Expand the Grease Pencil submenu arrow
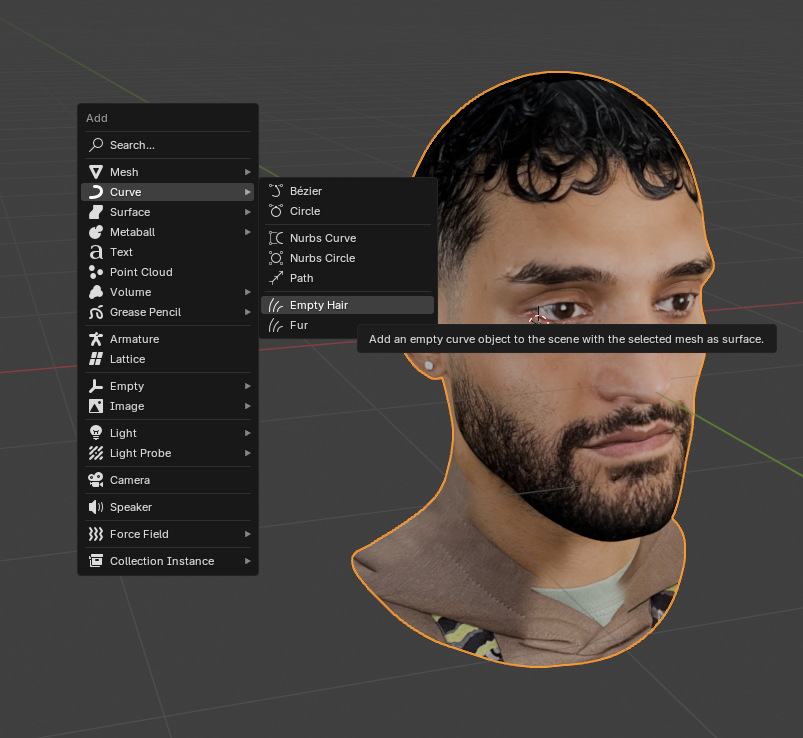This screenshot has height=738, width=803. [248, 312]
